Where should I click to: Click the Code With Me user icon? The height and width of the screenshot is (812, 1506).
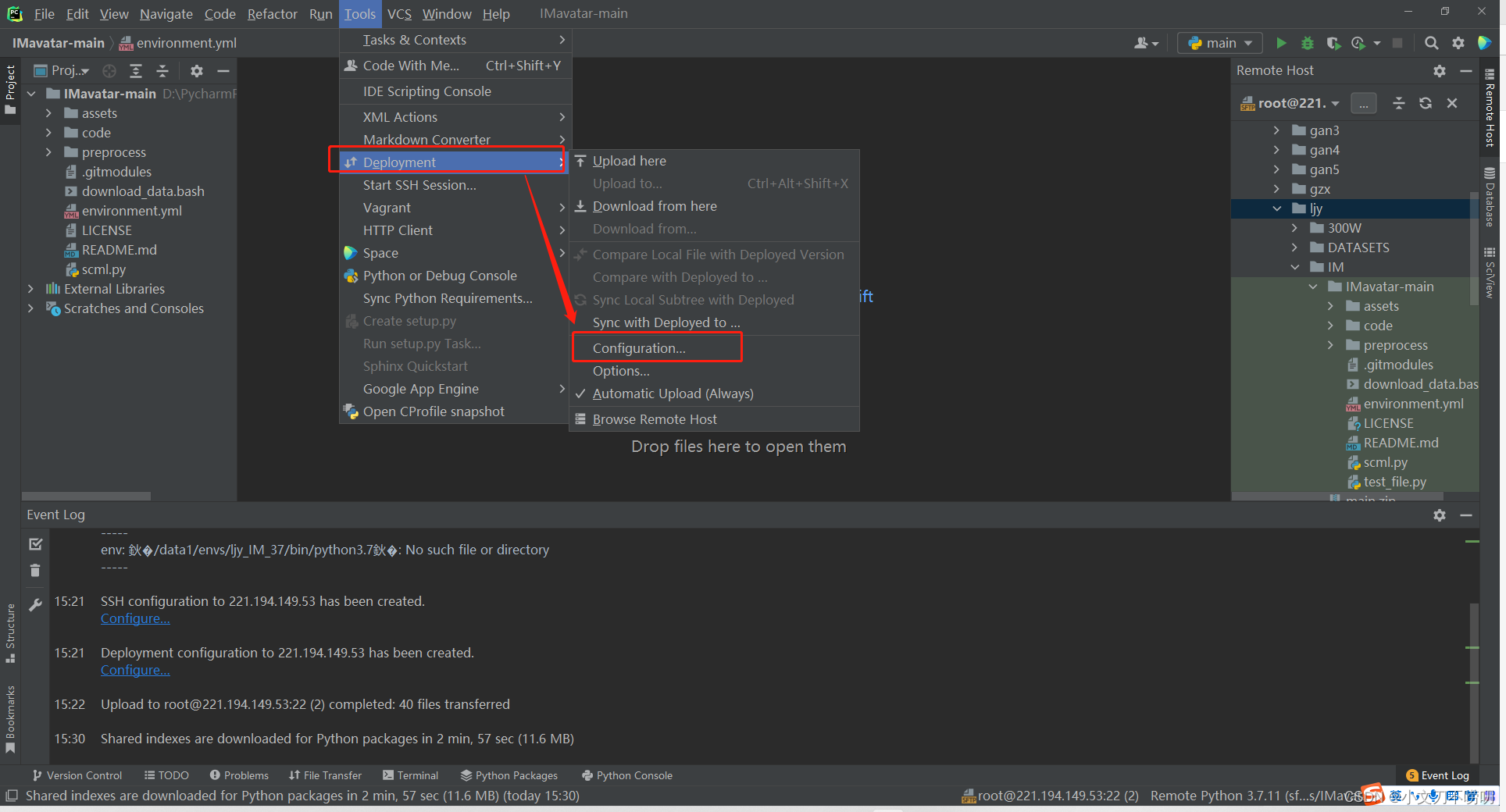pos(1146,43)
